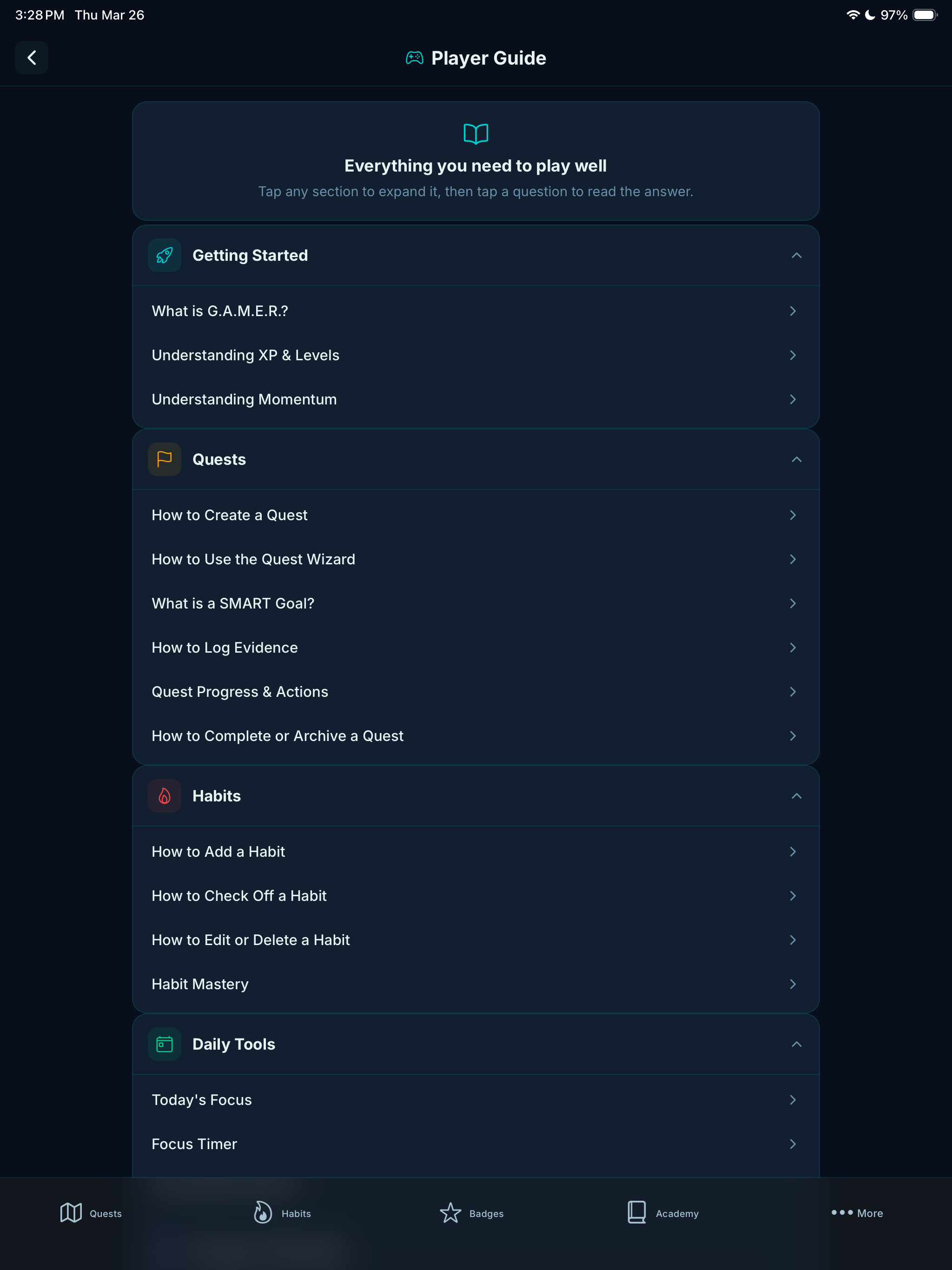Tap the green calendar Daily Tools icon
This screenshot has width=952, height=1270.
164,1044
